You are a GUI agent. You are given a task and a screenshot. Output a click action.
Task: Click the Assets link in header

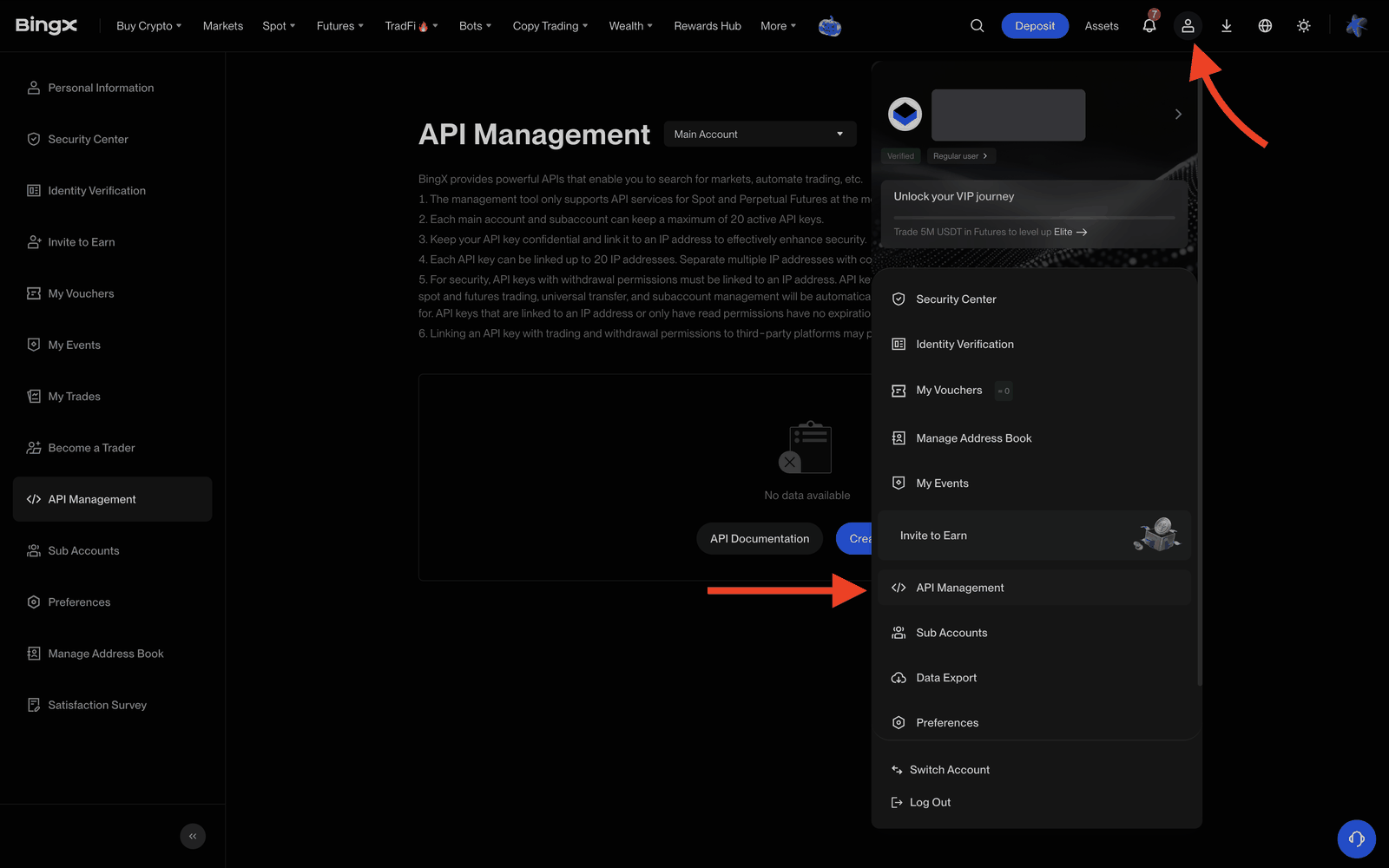1102,26
